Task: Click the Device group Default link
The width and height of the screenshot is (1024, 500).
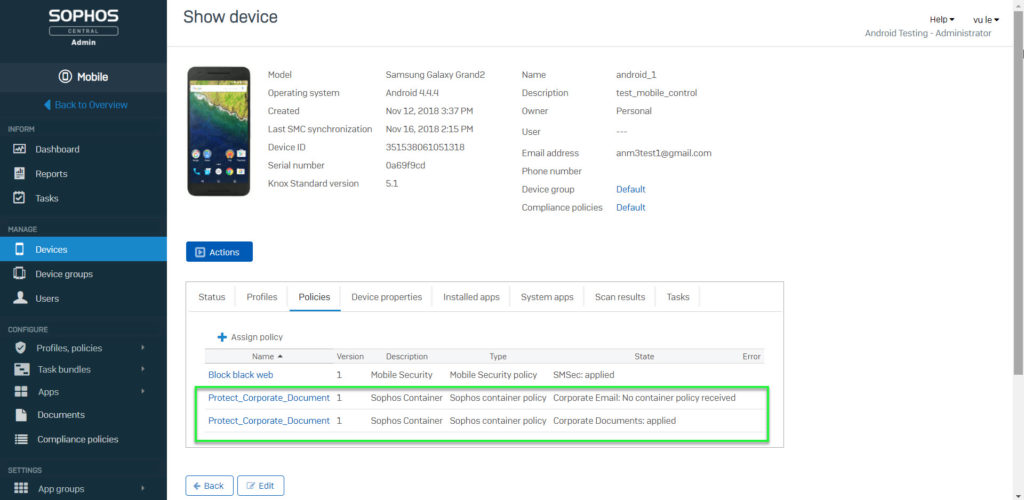Action: tap(630, 189)
